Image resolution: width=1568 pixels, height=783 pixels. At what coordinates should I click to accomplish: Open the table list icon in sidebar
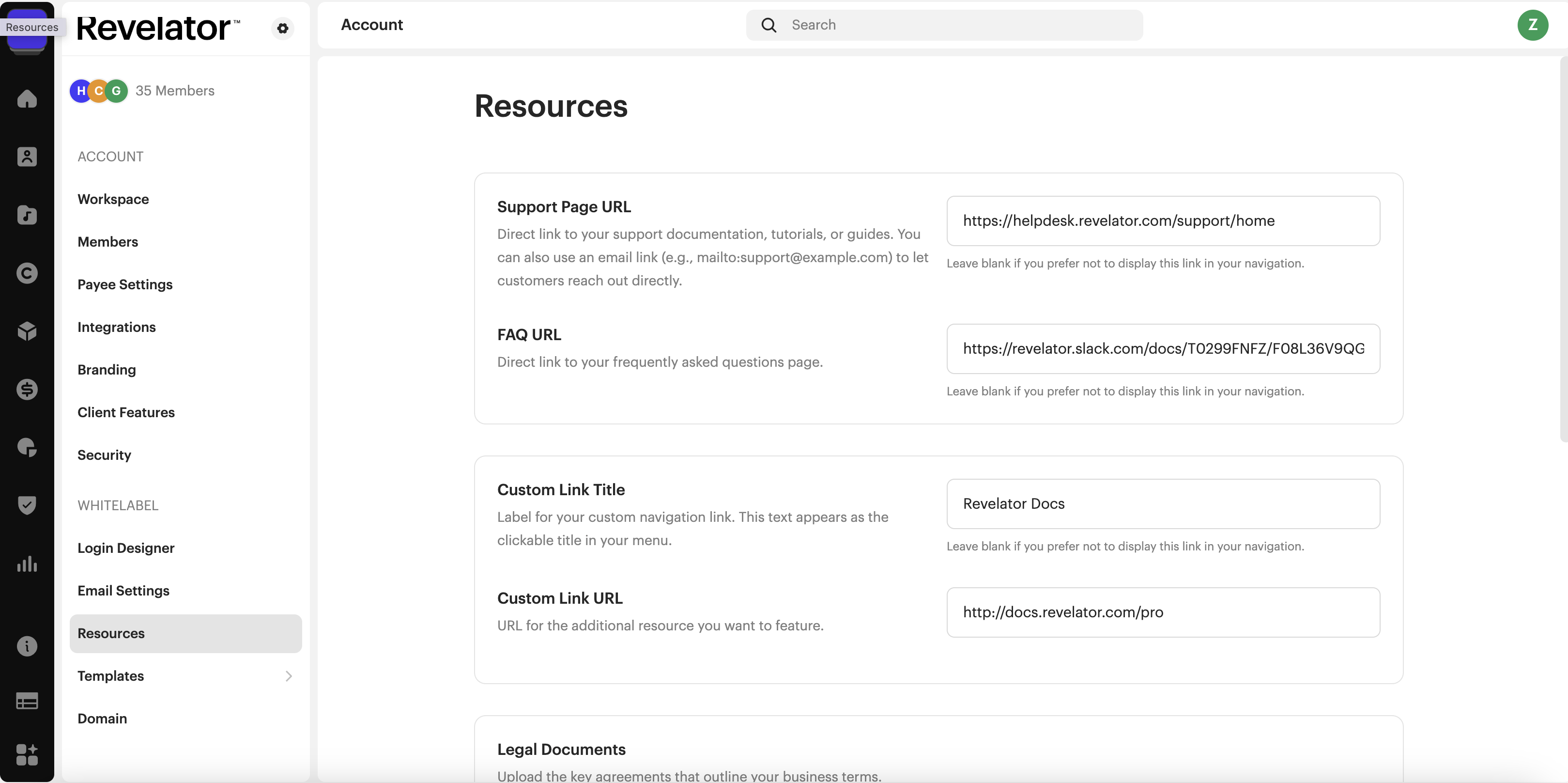[x=27, y=701]
